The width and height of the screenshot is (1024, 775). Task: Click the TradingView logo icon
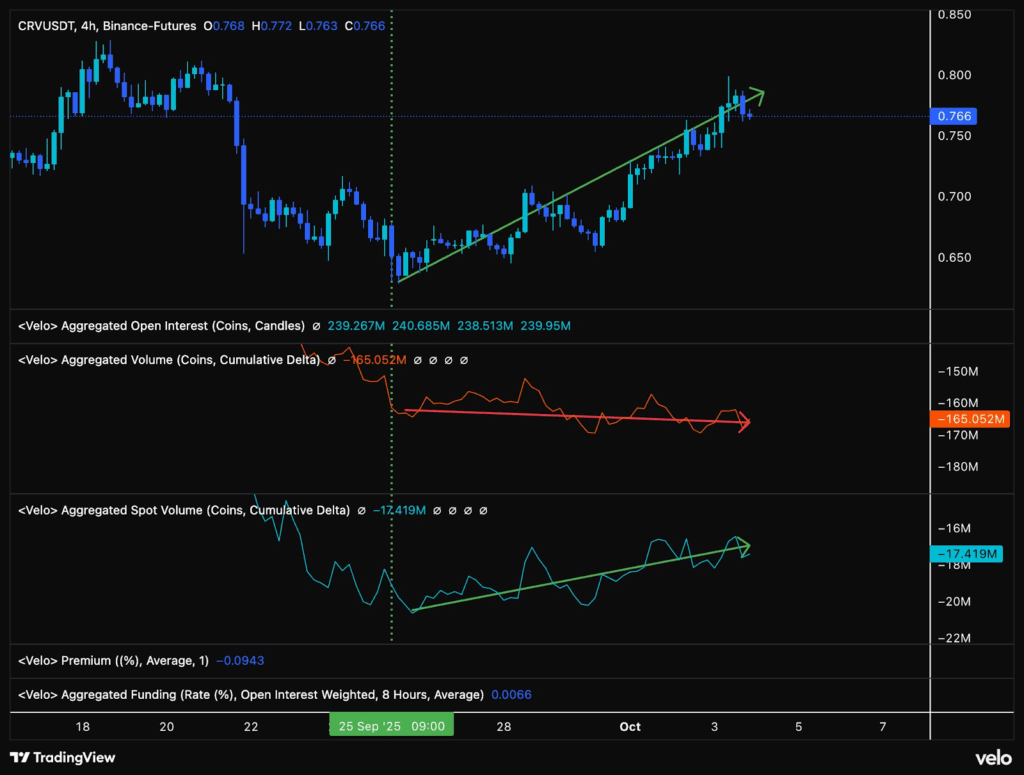pos(20,757)
